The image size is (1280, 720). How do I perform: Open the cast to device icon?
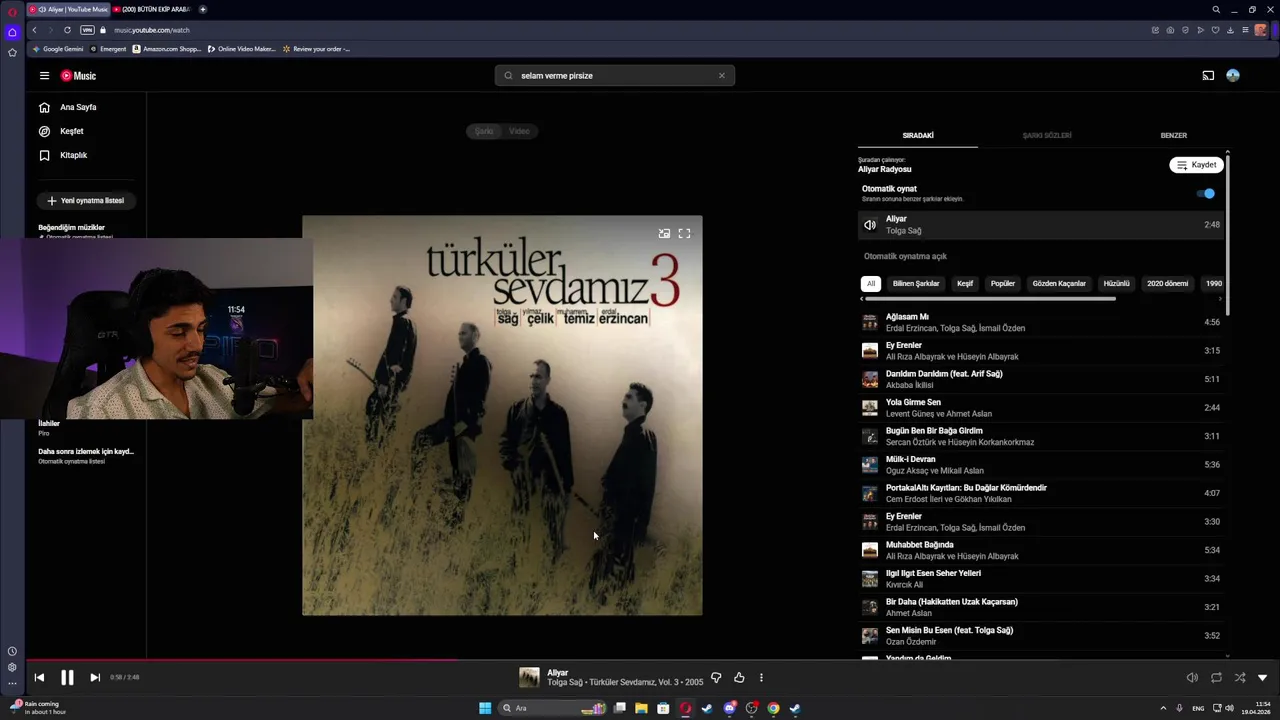(1208, 76)
